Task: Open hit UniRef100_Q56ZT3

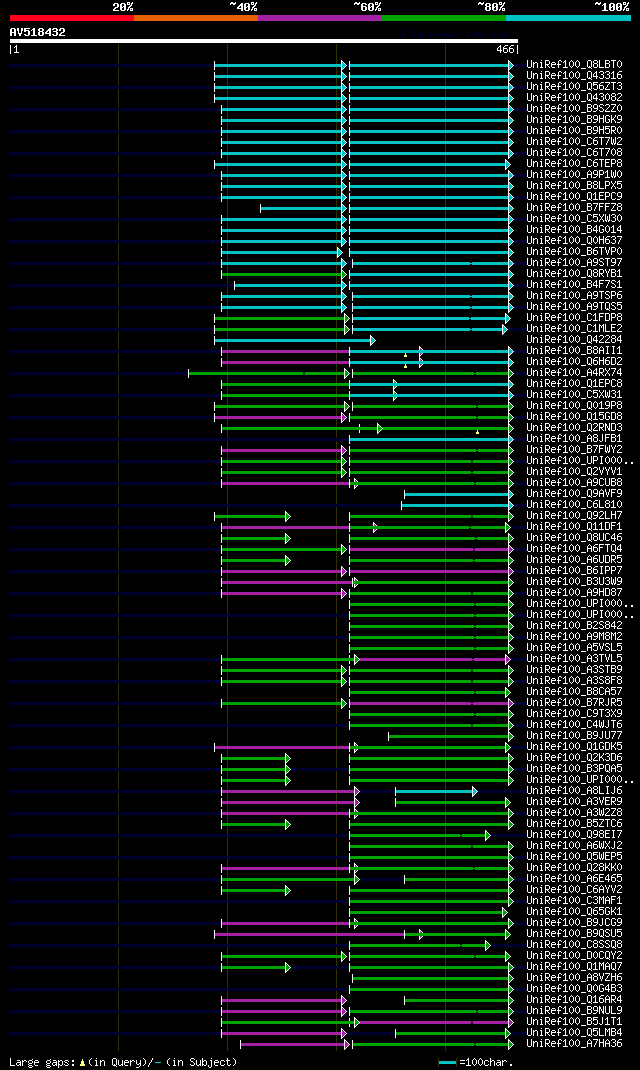Action: 574,87
